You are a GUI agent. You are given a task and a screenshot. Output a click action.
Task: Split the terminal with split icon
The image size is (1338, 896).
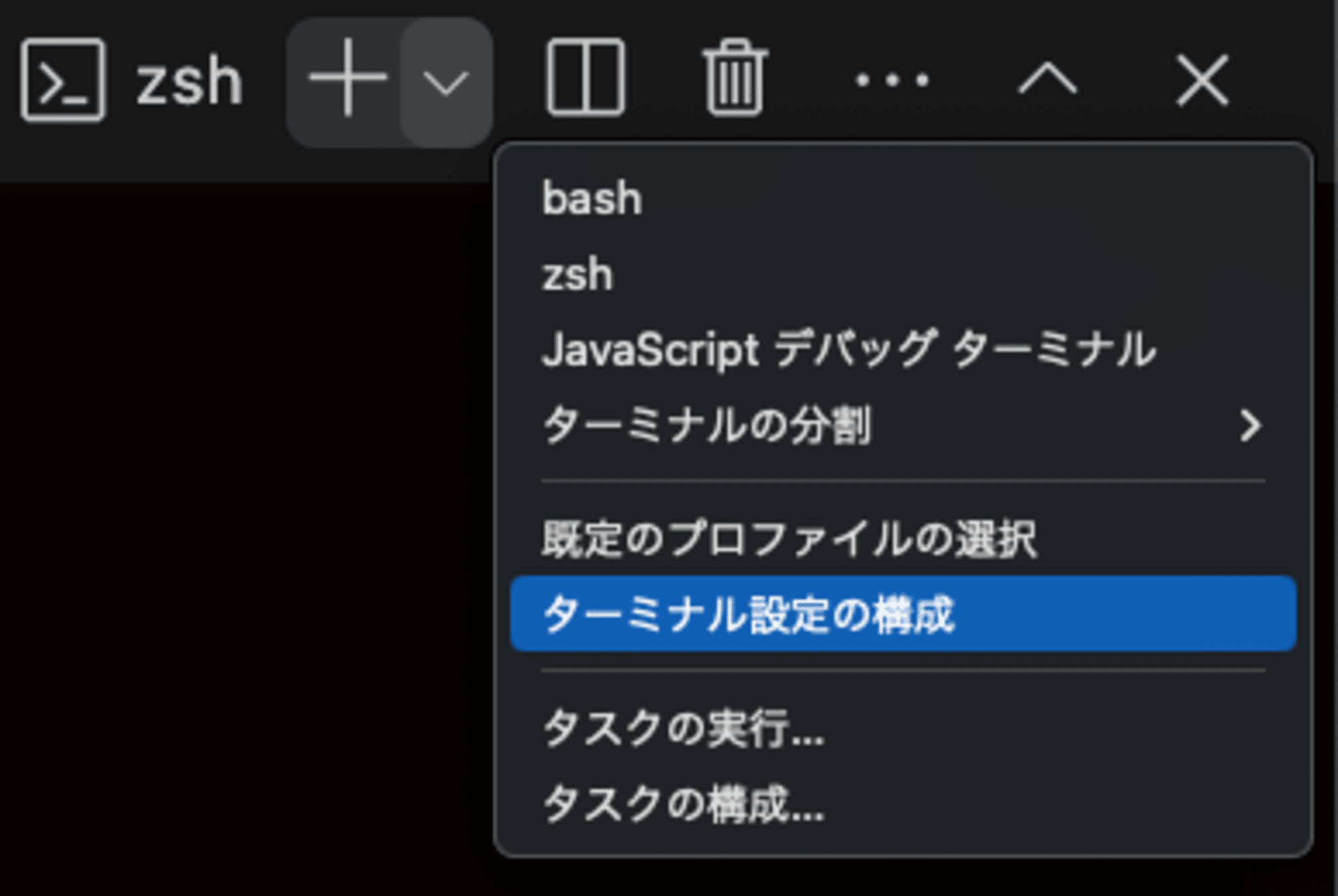(x=585, y=78)
